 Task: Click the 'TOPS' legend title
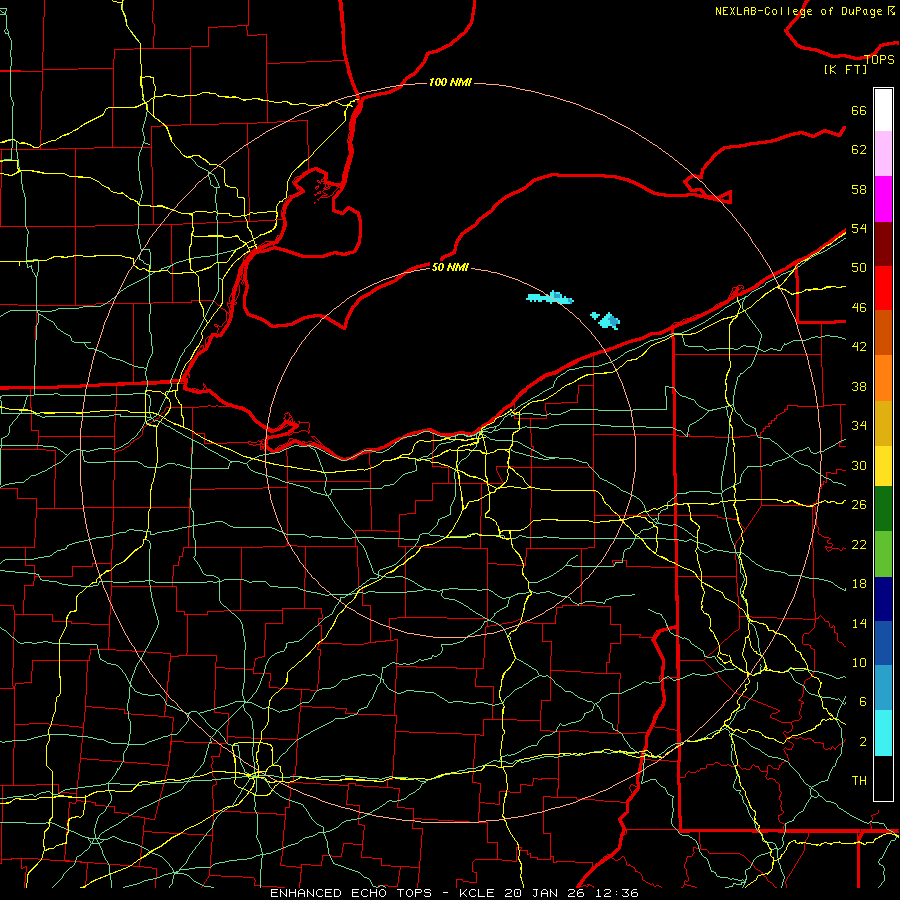click(x=879, y=59)
